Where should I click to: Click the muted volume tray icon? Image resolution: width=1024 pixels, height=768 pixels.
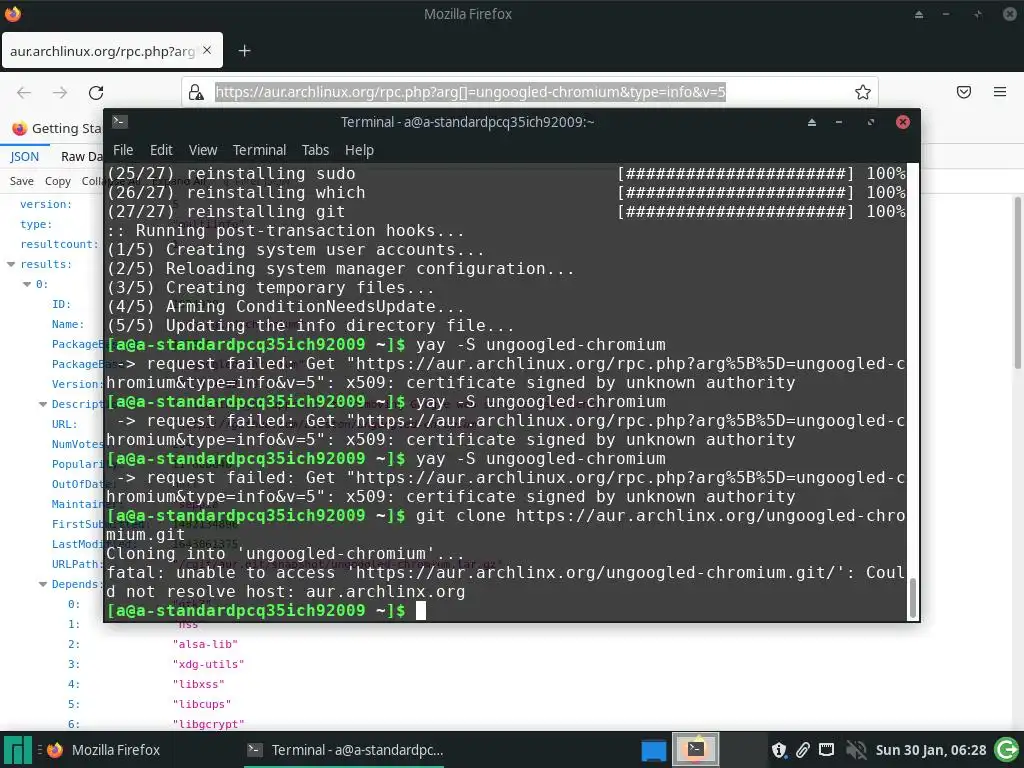[x=856, y=750]
